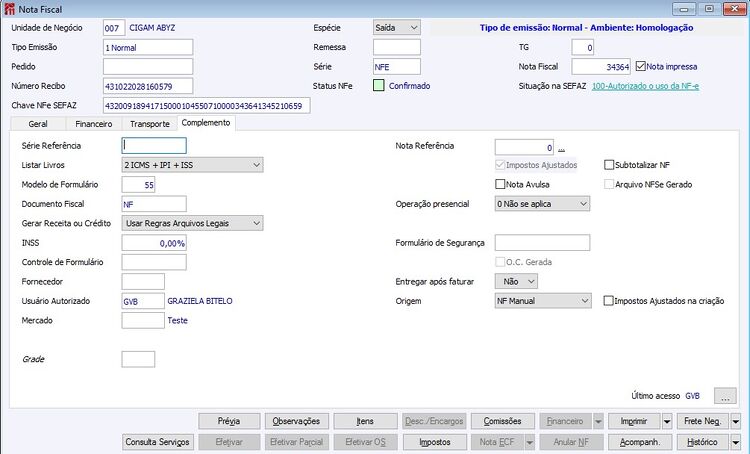Click the Mercado input field
Image resolution: width=750 pixels, height=454 pixels.
click(x=143, y=321)
